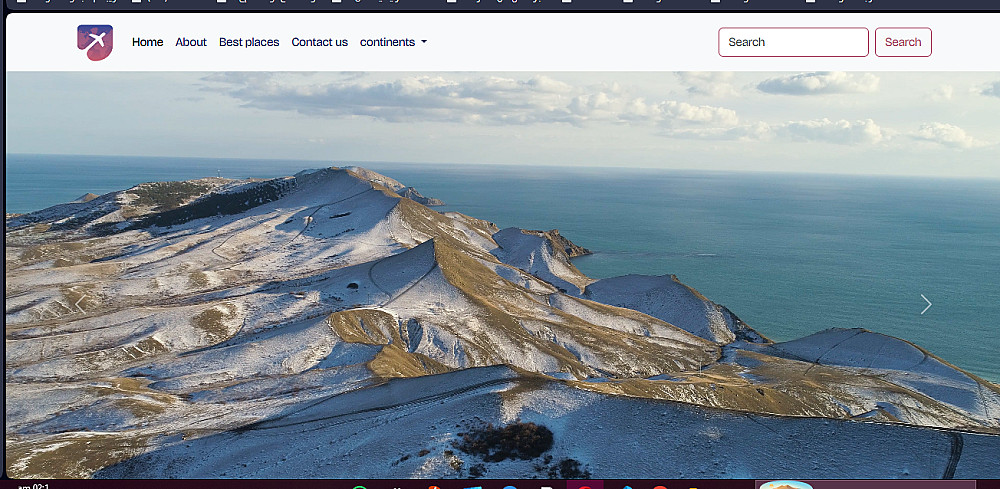Screen dimensions: 1000x489
Task: Click the airplane logo in the navbar
Action: pos(95,42)
